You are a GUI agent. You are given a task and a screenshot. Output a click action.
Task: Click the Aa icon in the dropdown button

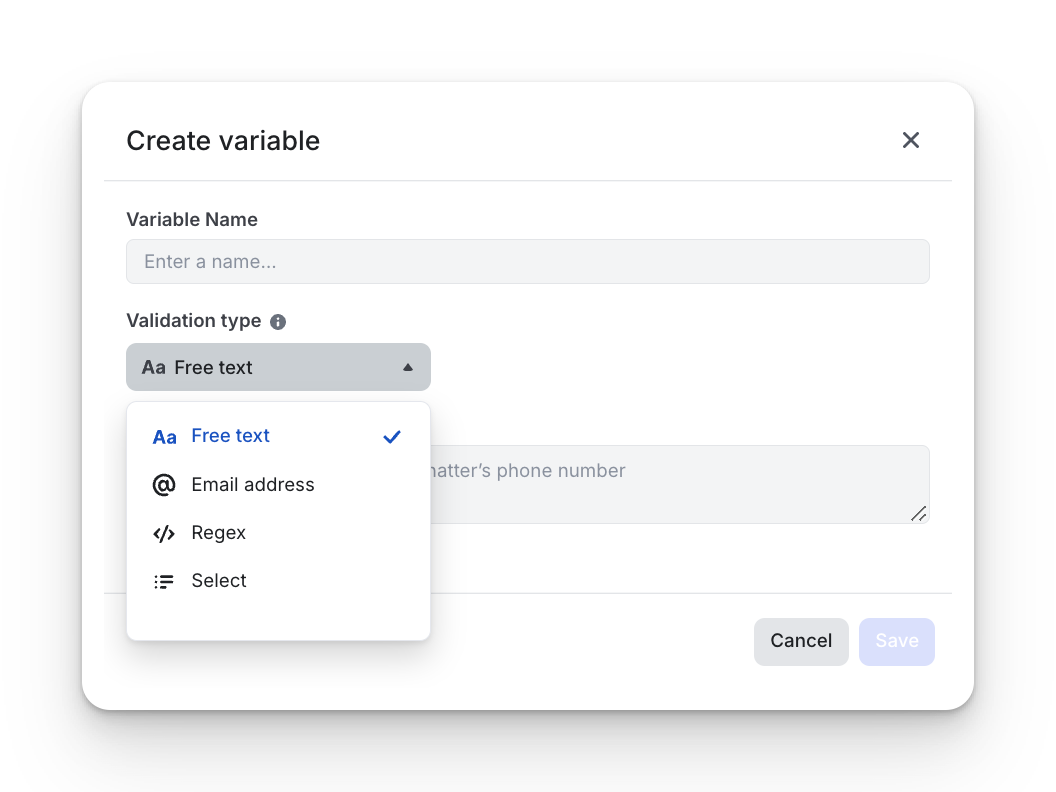154,368
